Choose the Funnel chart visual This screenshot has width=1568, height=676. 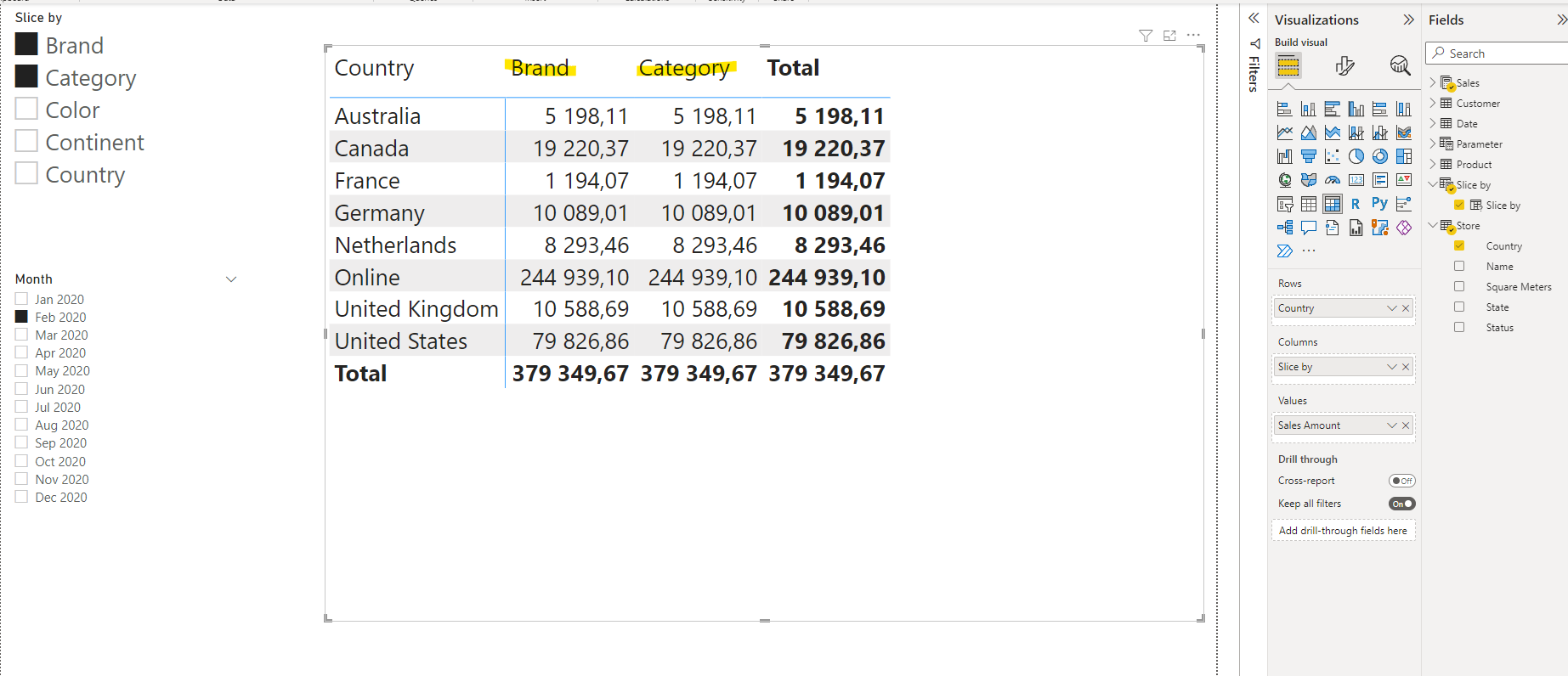coord(1309,156)
